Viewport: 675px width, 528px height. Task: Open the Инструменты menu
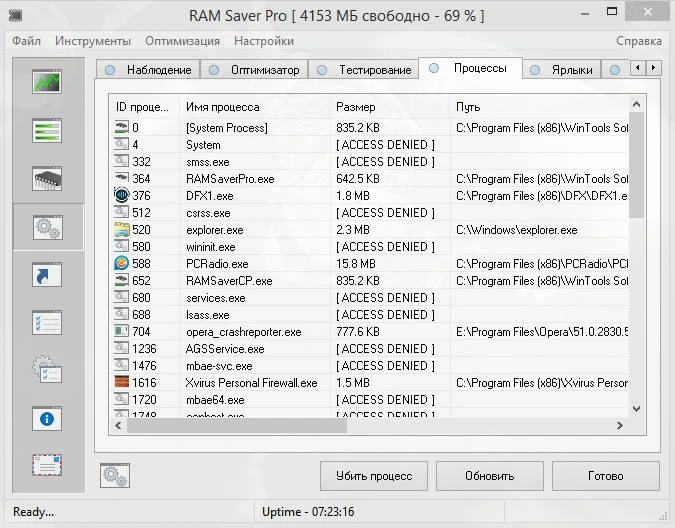93,41
